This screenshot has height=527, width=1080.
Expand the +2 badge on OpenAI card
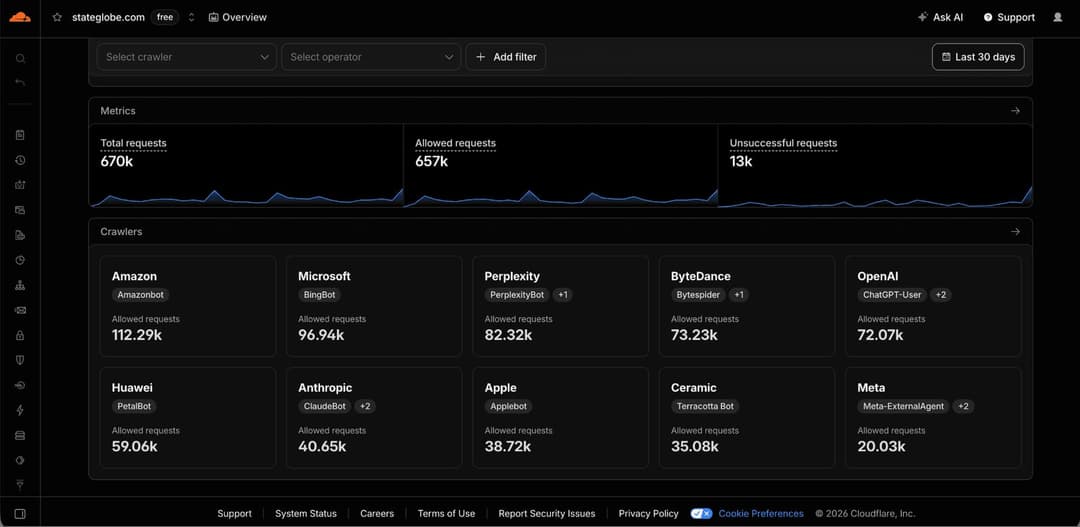[x=940, y=295]
